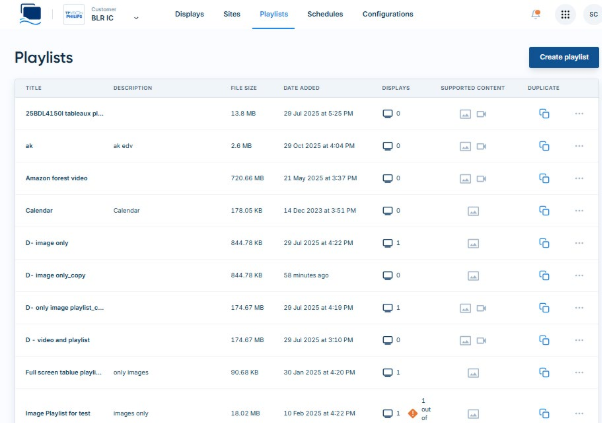Open the three-dot menu for D- image only_copy
This screenshot has width=602, height=424.
[579, 275]
